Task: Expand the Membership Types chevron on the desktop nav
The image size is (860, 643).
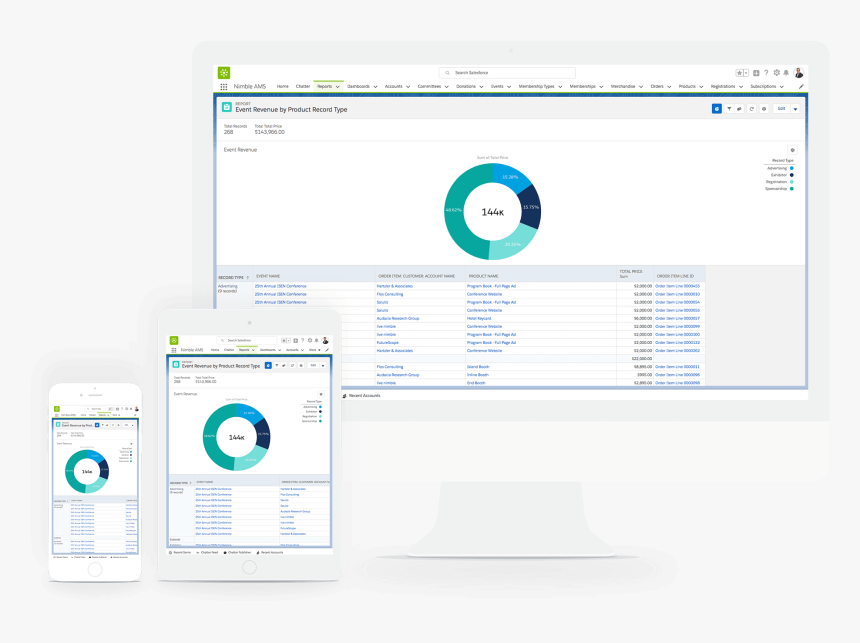Action: (560, 87)
